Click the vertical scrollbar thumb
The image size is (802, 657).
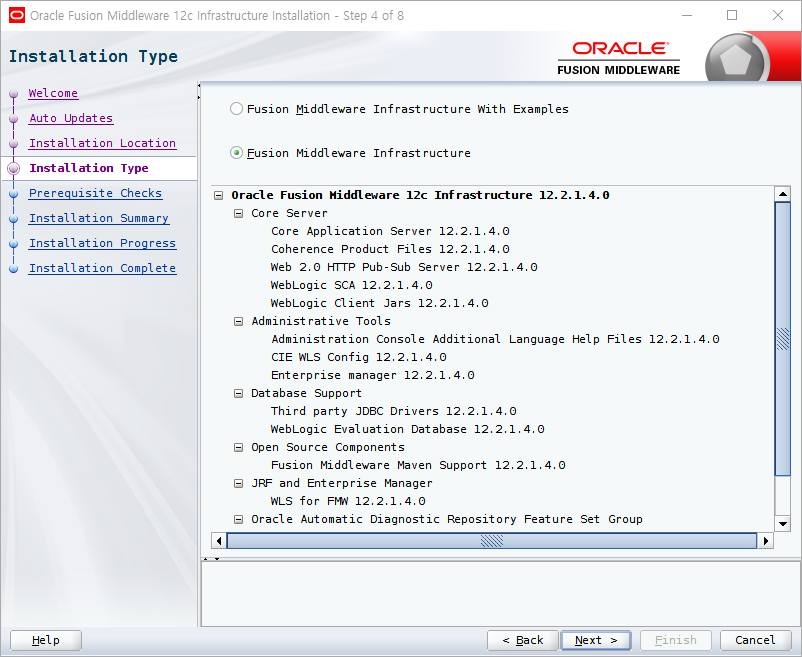tap(783, 338)
